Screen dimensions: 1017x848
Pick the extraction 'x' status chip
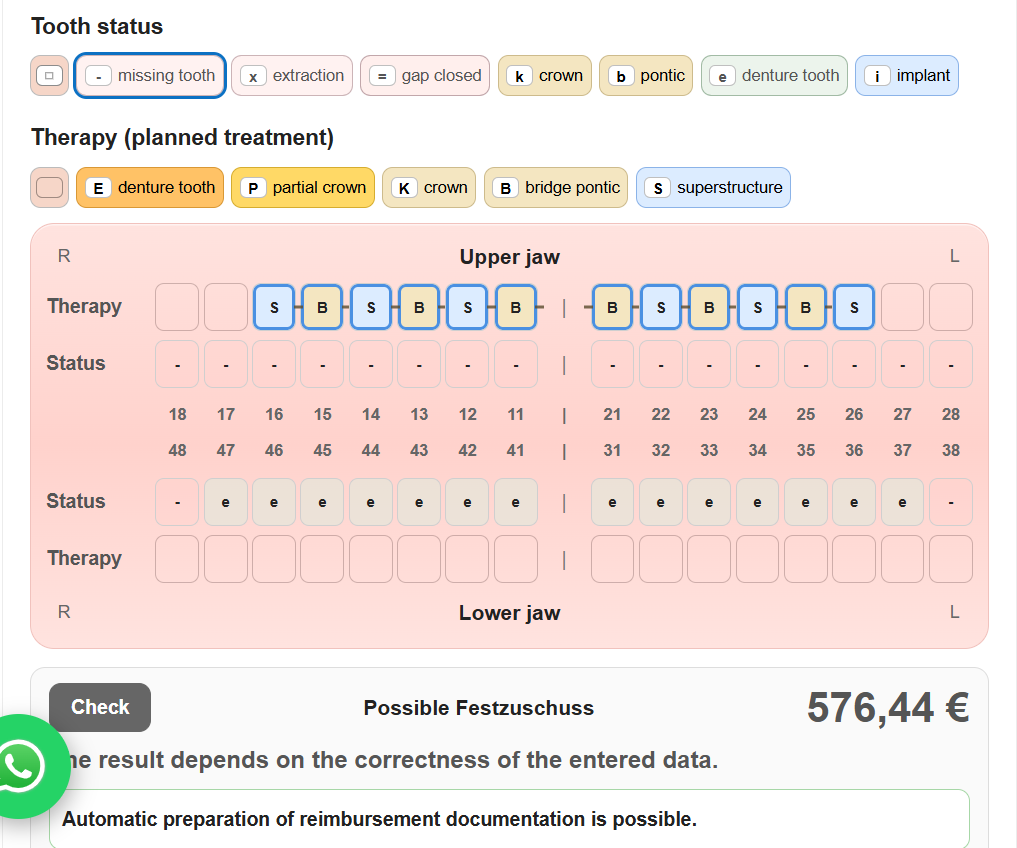(x=292, y=76)
